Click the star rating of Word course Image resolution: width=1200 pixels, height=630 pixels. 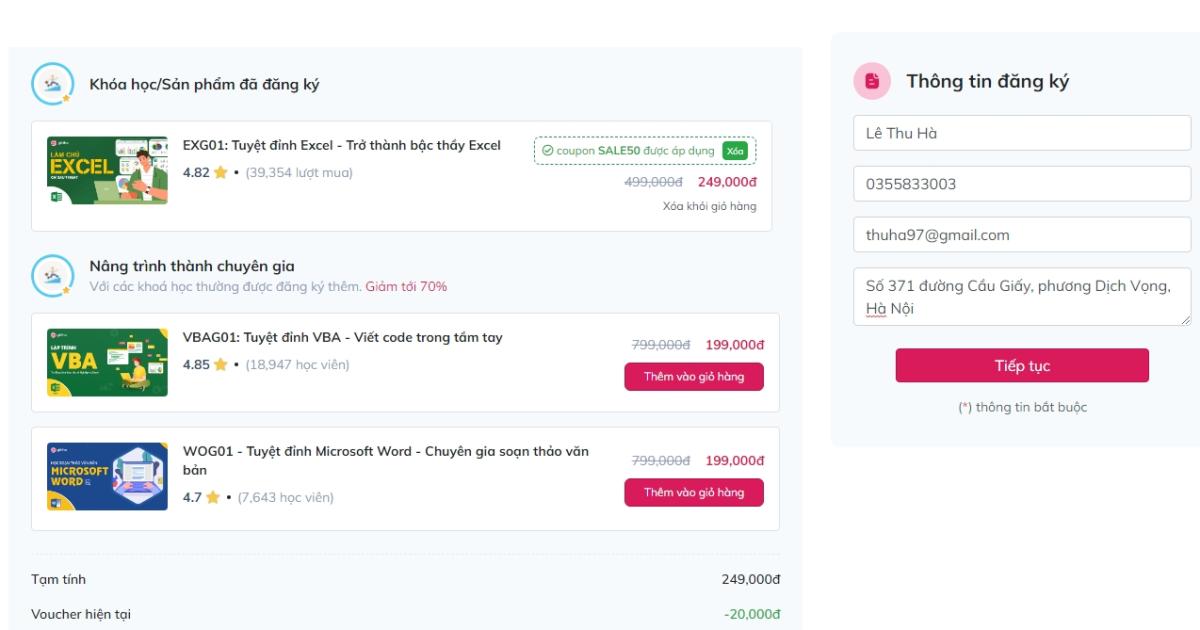click(212, 497)
